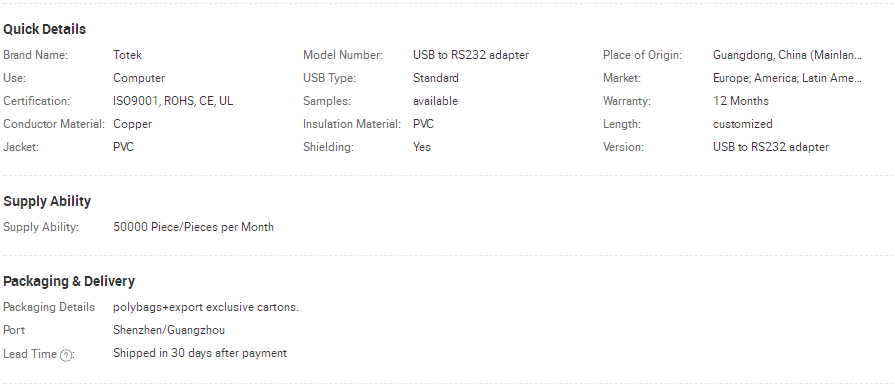Click the Quick Details heading
895x388 pixels.
point(45,29)
